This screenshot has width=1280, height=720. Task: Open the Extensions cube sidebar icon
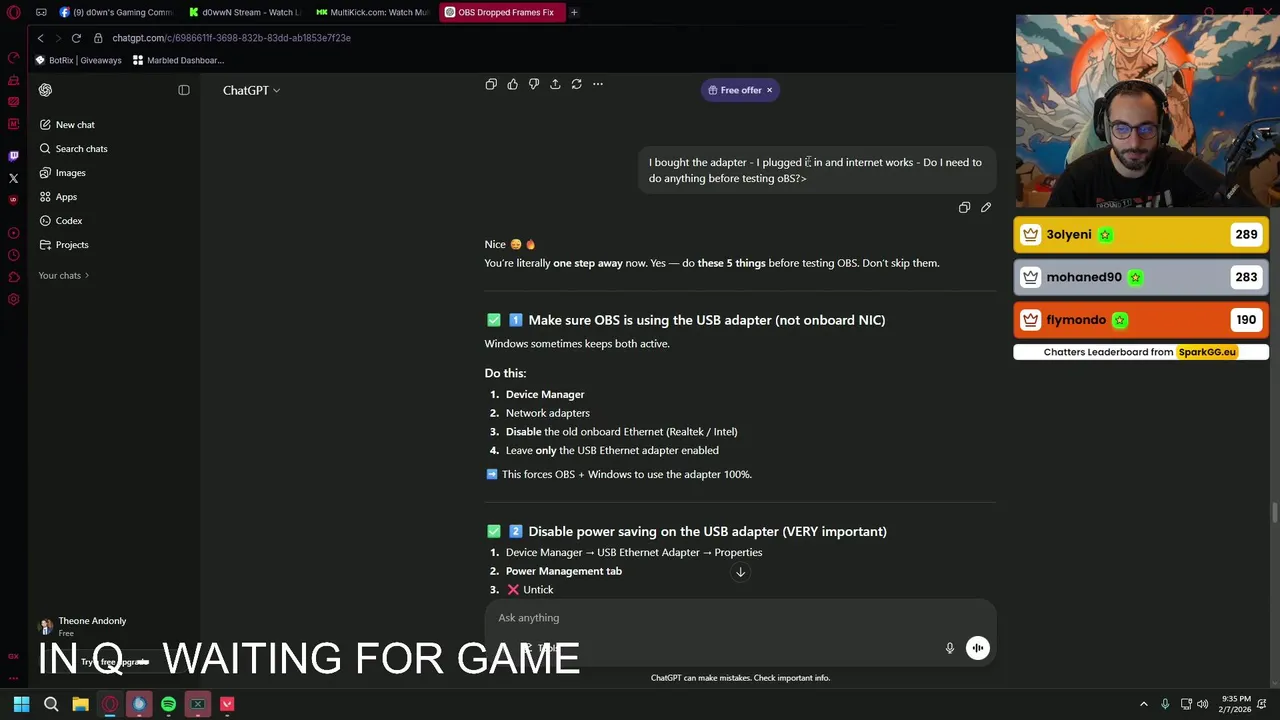tap(13, 277)
